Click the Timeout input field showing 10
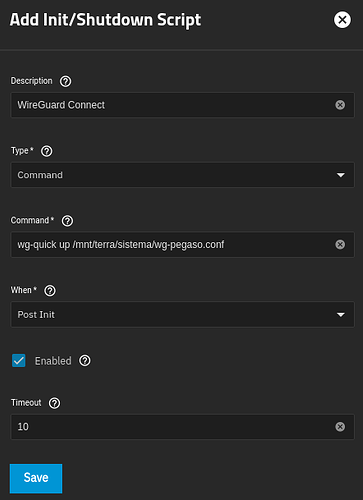This screenshot has height=500, width=363. tap(182, 427)
